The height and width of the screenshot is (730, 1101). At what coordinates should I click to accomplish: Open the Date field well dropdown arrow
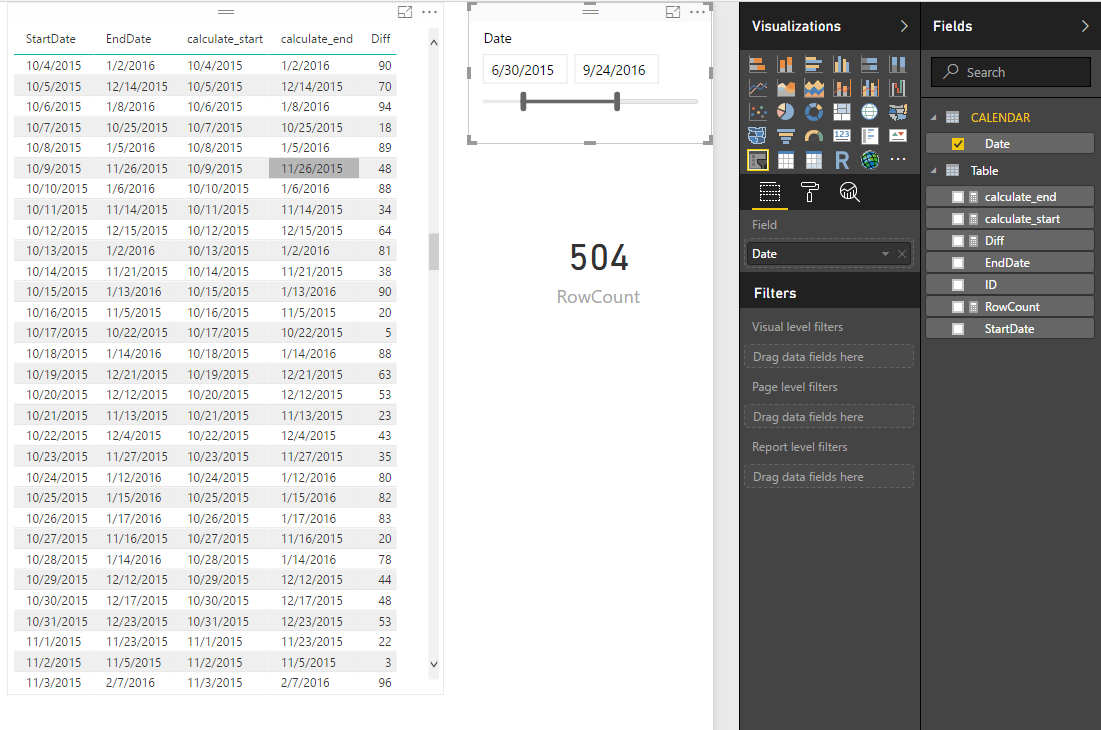(885, 254)
